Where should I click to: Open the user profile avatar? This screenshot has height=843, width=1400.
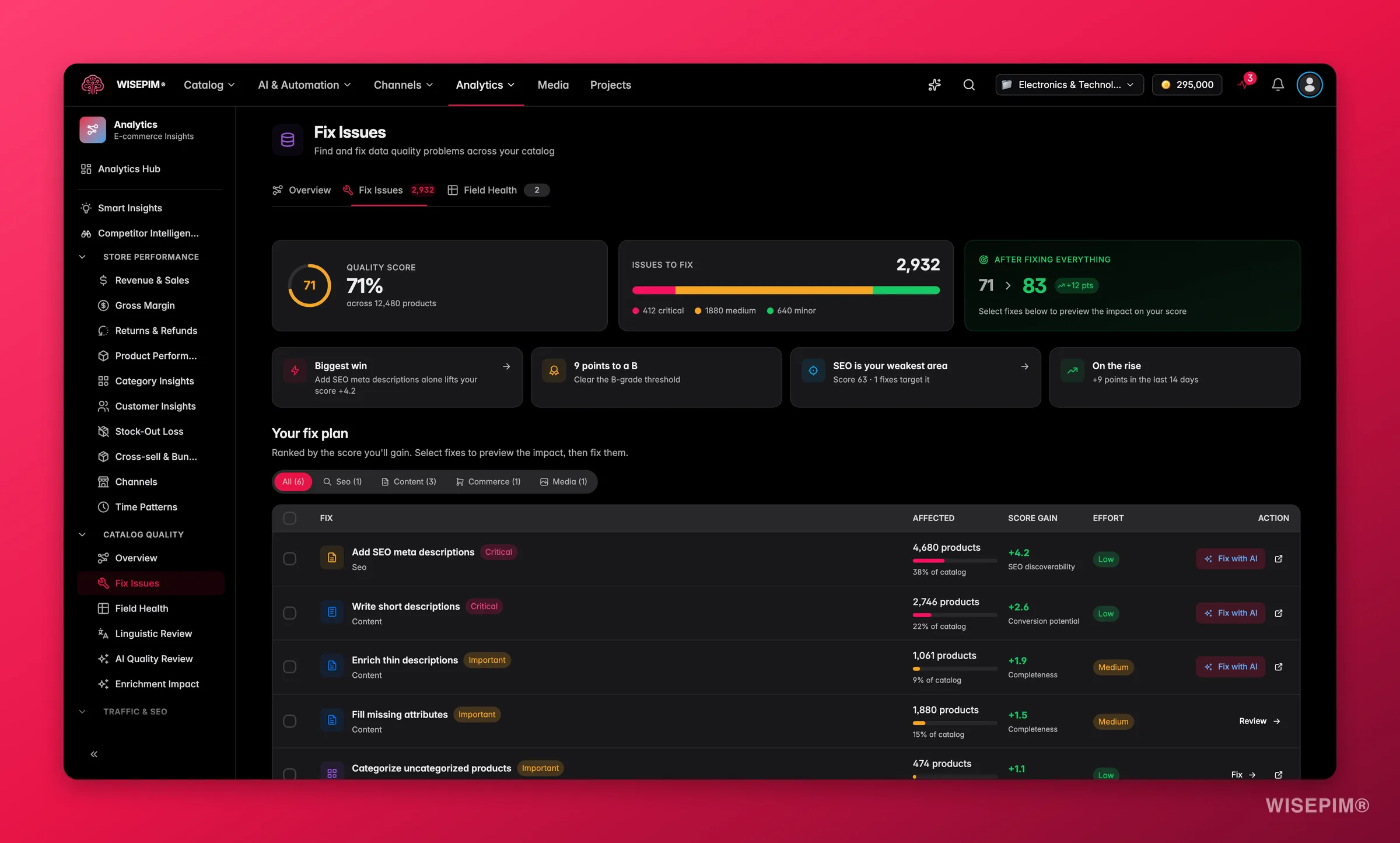click(x=1310, y=85)
